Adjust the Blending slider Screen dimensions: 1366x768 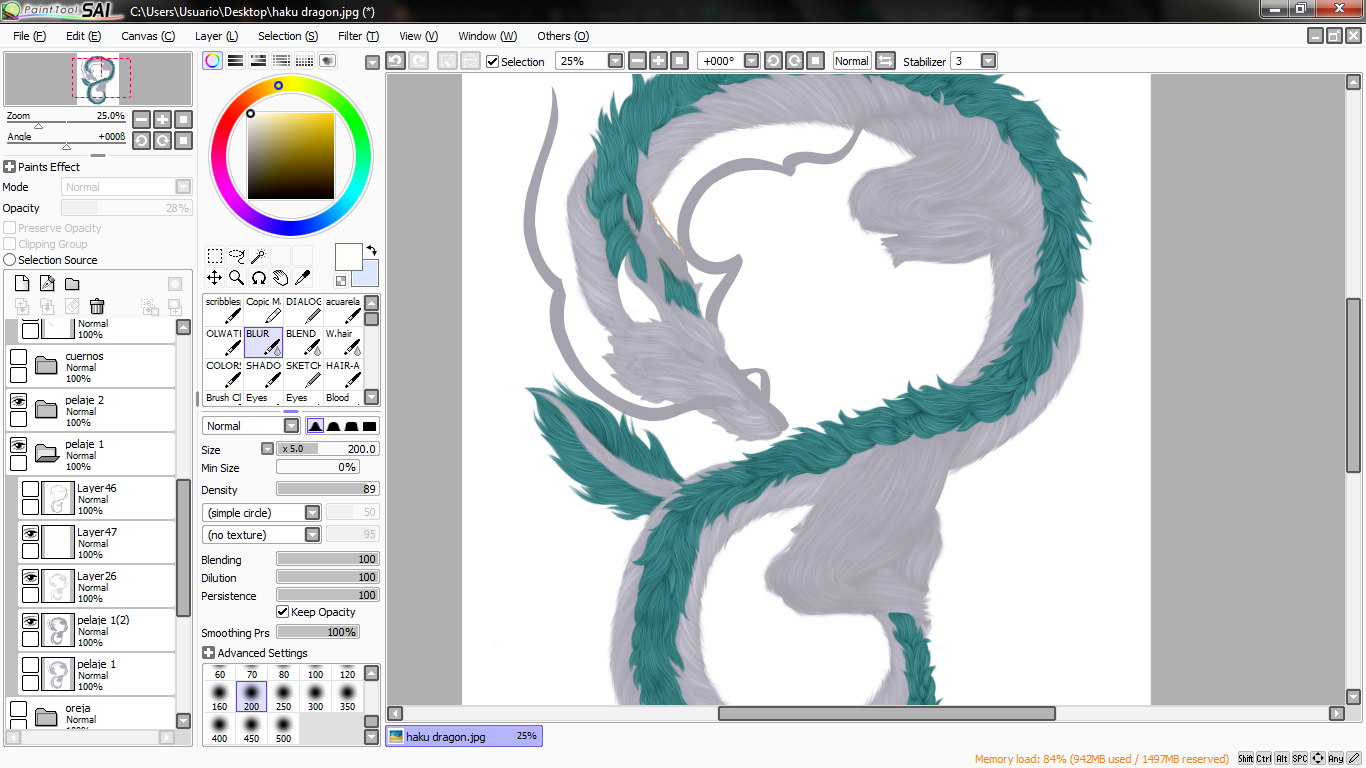click(328, 559)
